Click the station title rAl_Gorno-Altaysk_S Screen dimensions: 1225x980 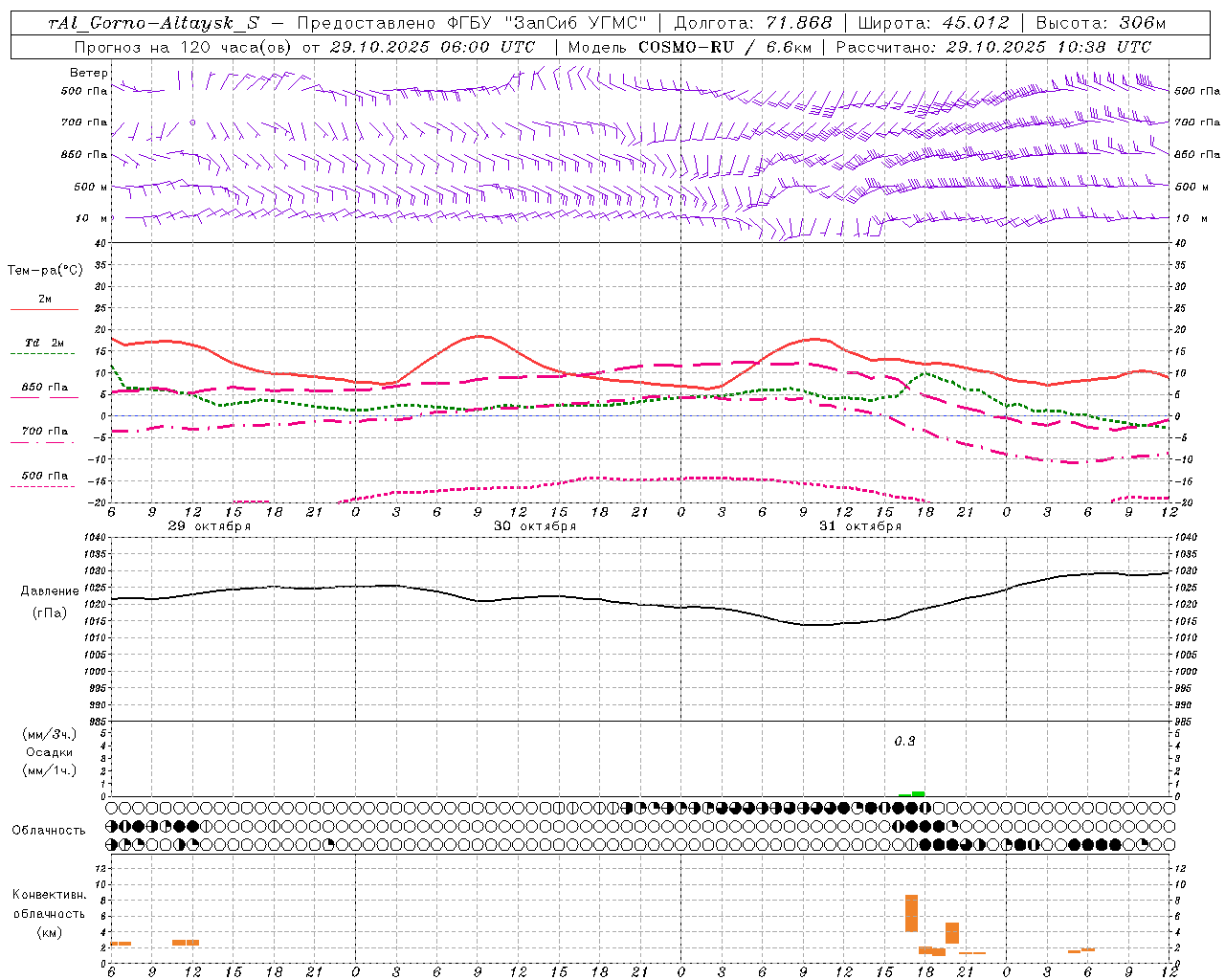[153, 24]
